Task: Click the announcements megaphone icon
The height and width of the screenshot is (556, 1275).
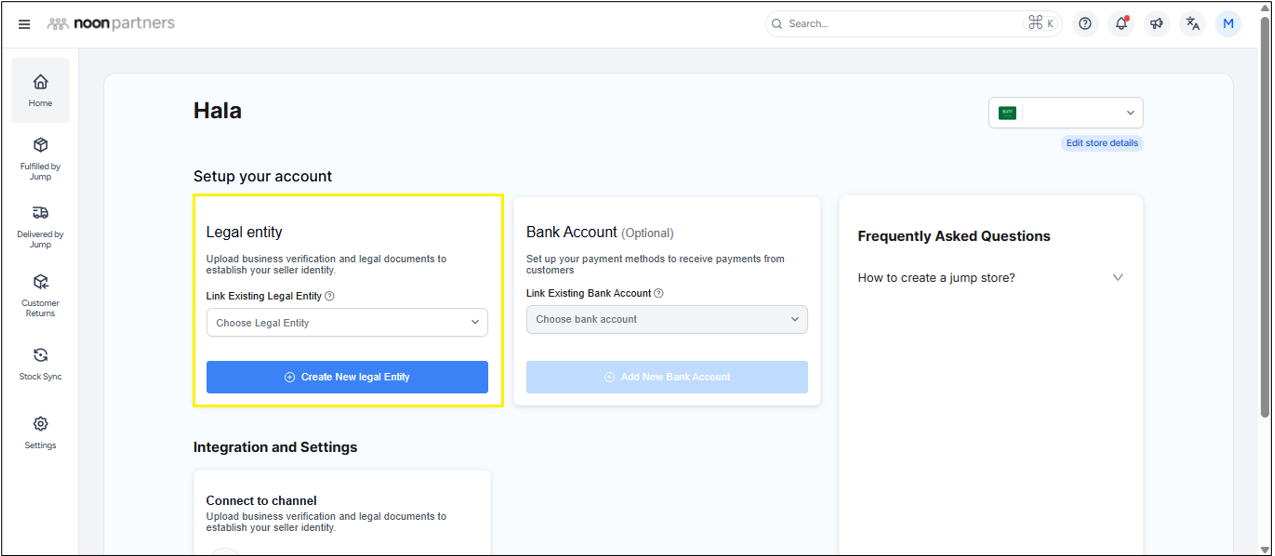Action: point(1157,24)
